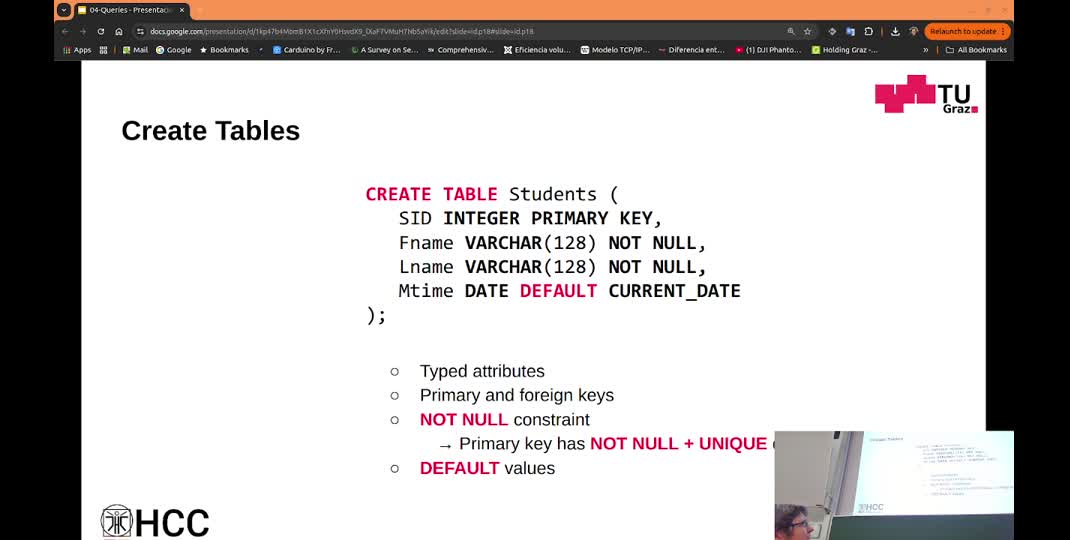This screenshot has width=1070, height=540.
Task: Open the Downloads icon in toolbar
Action: click(895, 31)
